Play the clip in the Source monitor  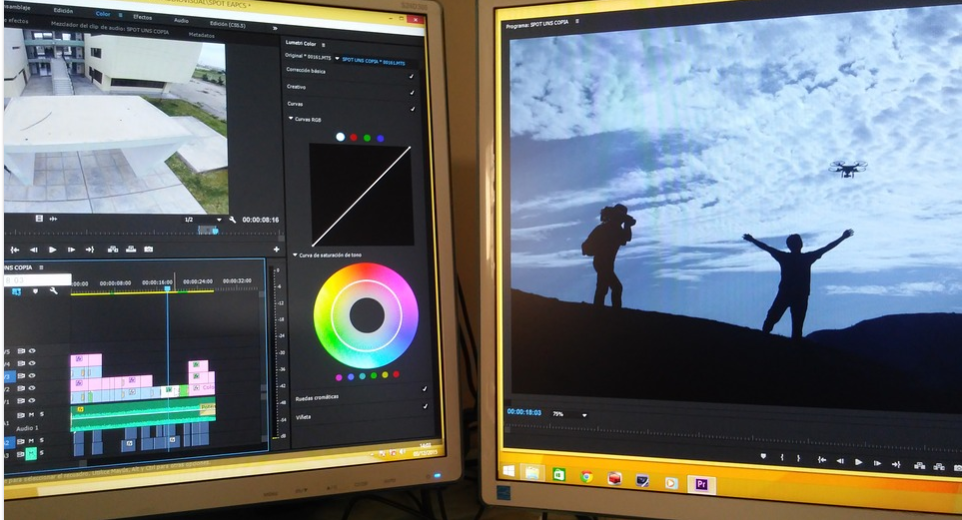pos(52,249)
